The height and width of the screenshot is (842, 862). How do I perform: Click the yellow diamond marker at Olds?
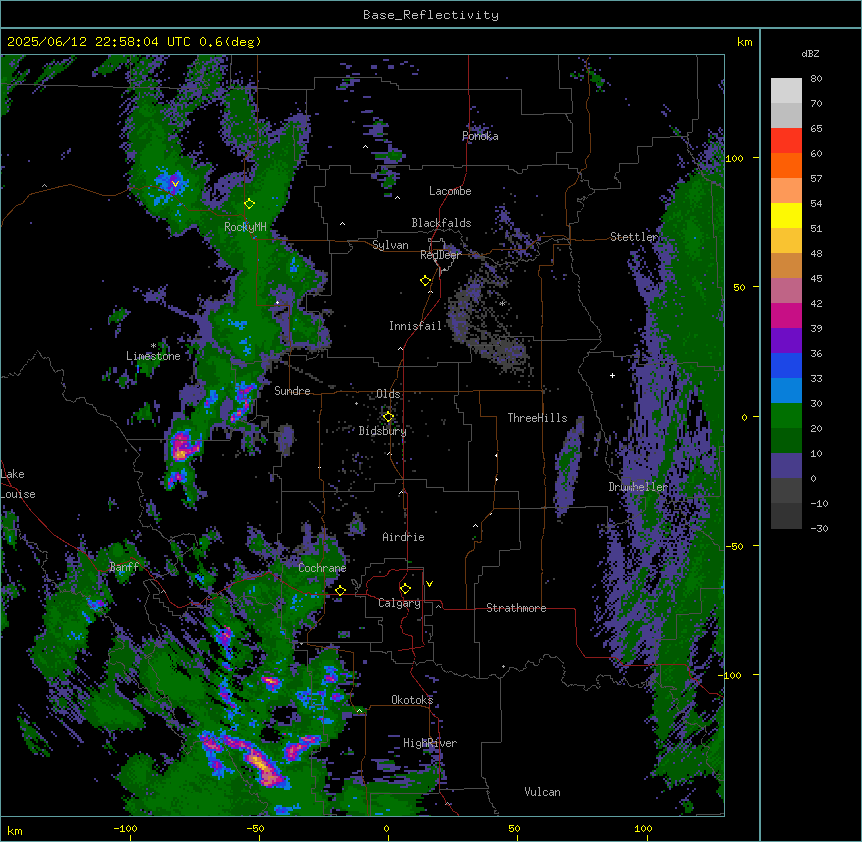pyautogui.click(x=388, y=417)
